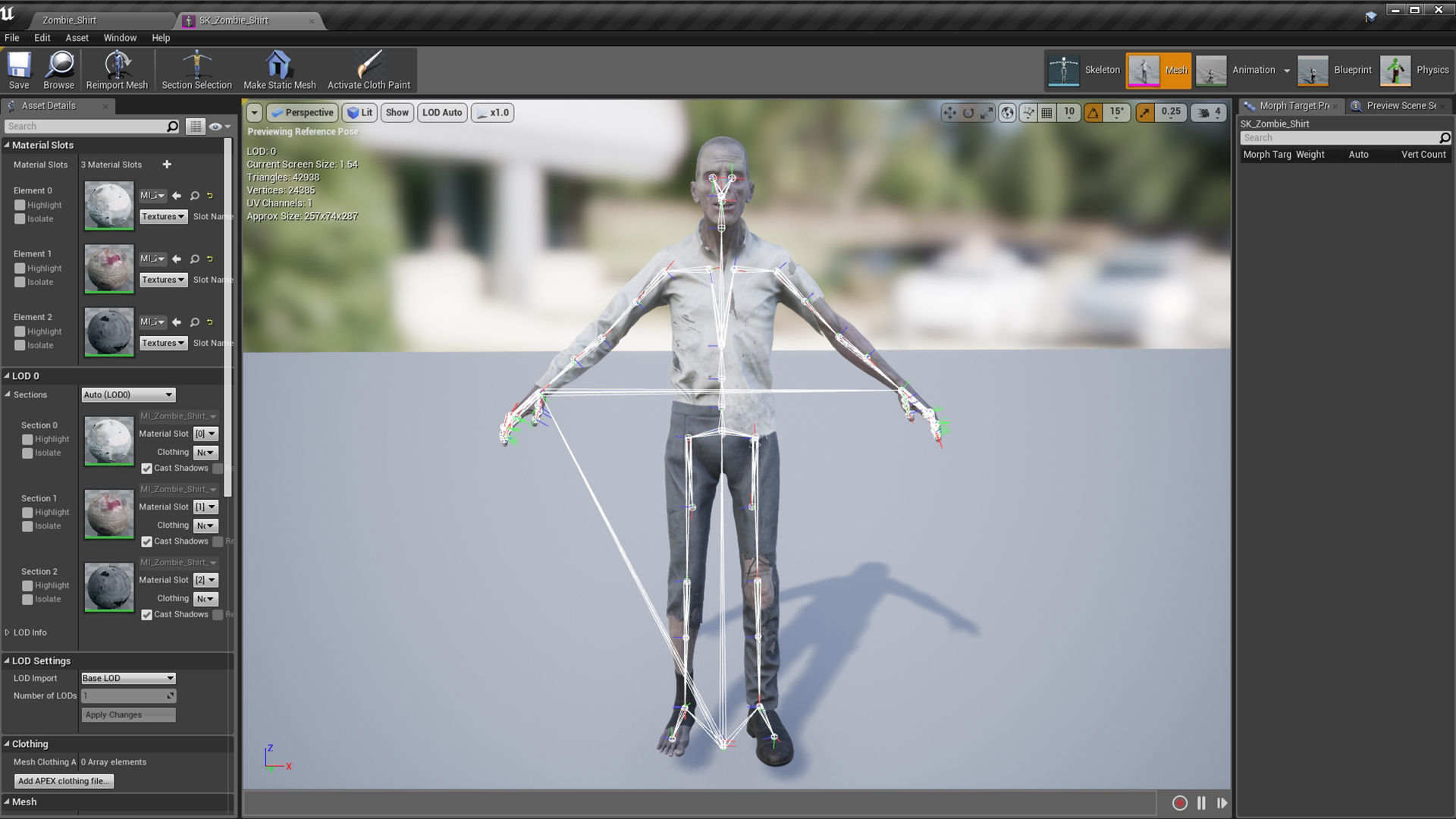Open Perspective view mode button
The image size is (1456, 819).
(x=302, y=113)
